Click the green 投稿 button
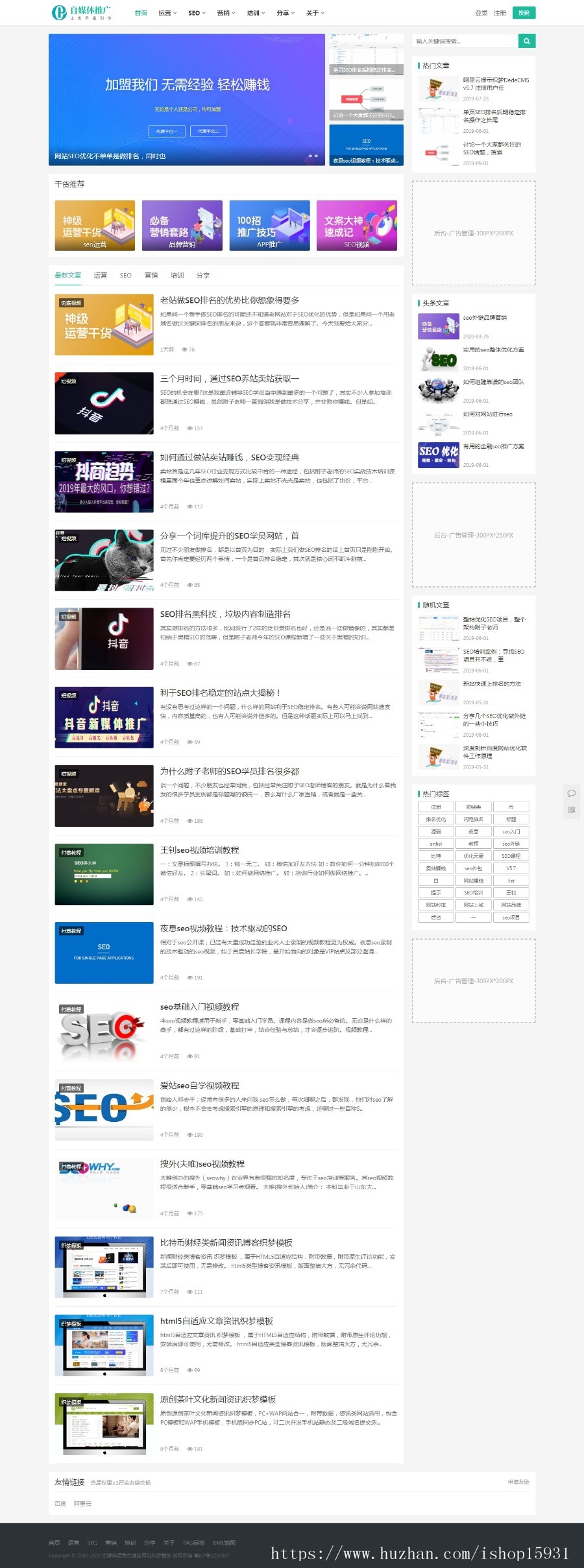 pyautogui.click(x=524, y=12)
